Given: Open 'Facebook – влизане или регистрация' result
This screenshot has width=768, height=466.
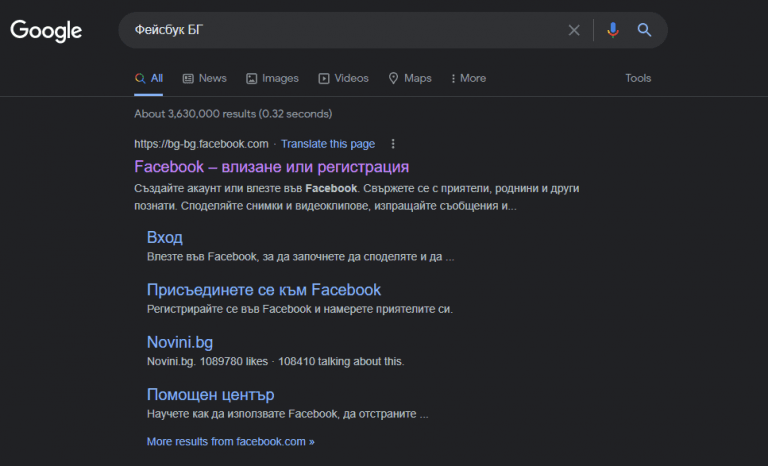Looking at the screenshot, I should click(271, 166).
